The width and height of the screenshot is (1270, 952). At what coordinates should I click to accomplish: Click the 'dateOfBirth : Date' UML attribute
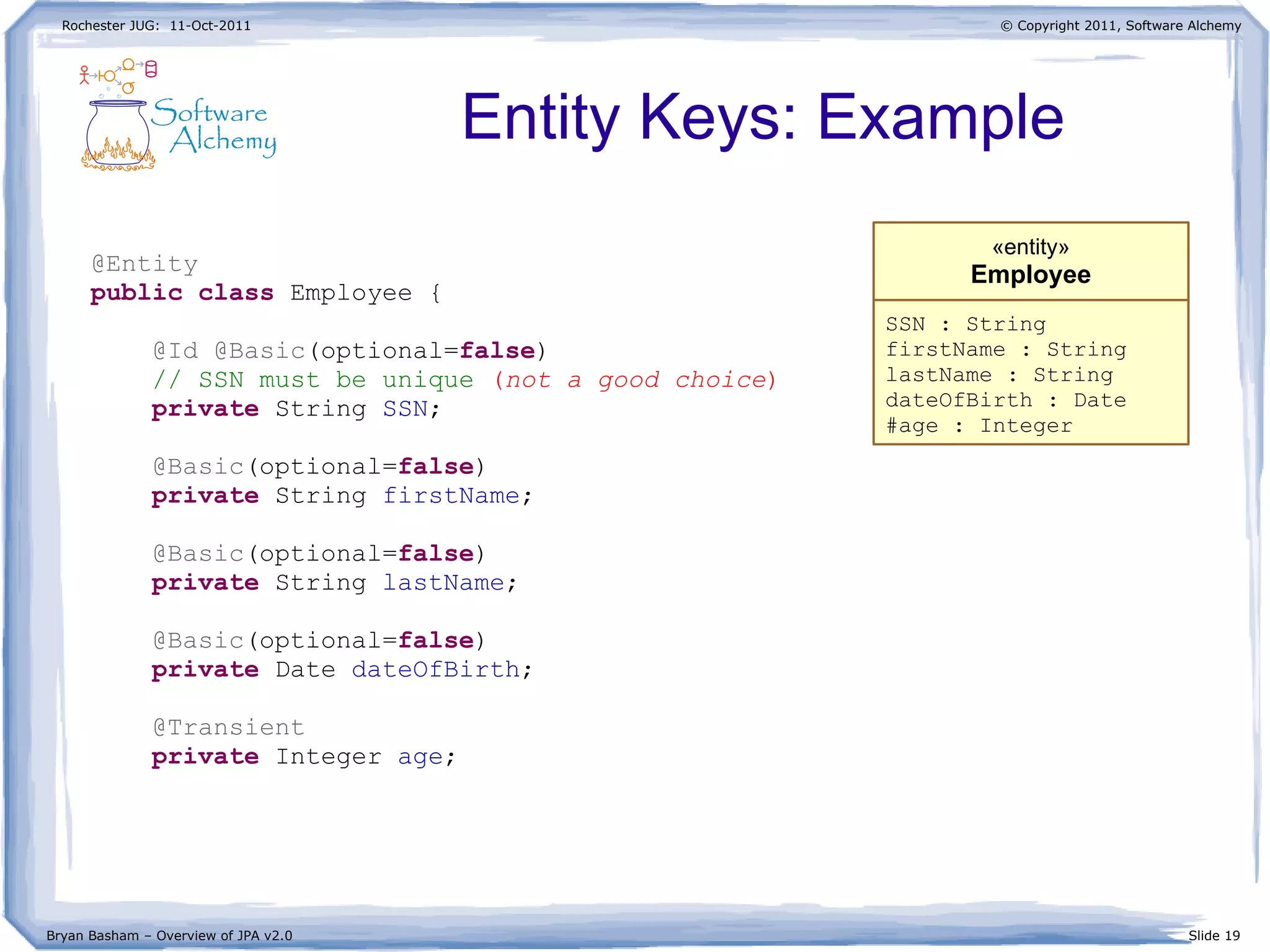[1006, 401]
